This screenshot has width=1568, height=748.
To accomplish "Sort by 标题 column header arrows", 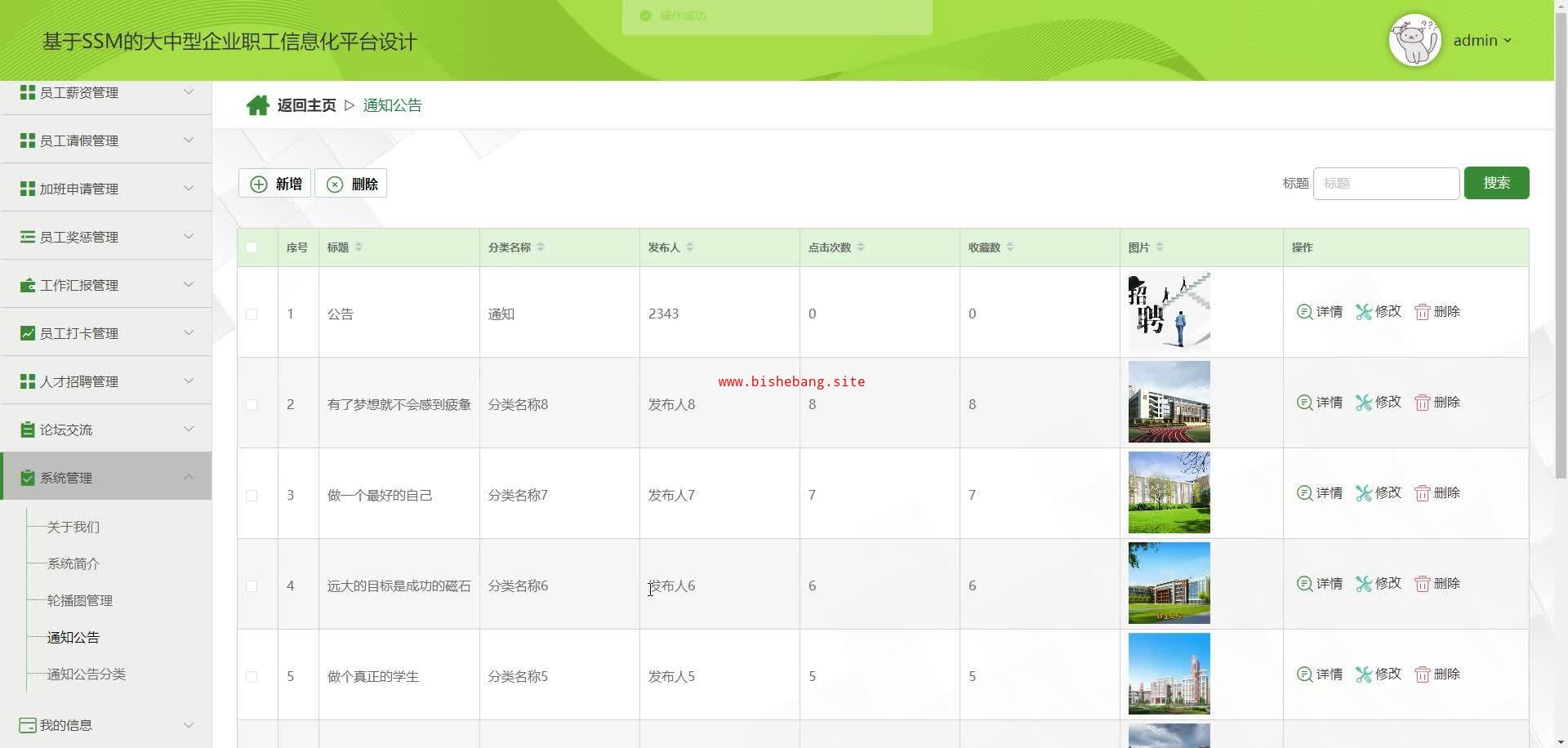I will (359, 247).
